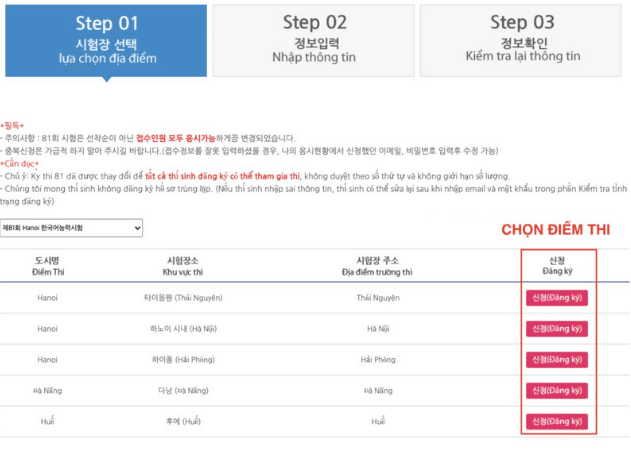Image resolution: width=631 pixels, height=450 pixels.
Task: Click the 신청 Đăng ký column header
Action: pyautogui.click(x=557, y=265)
